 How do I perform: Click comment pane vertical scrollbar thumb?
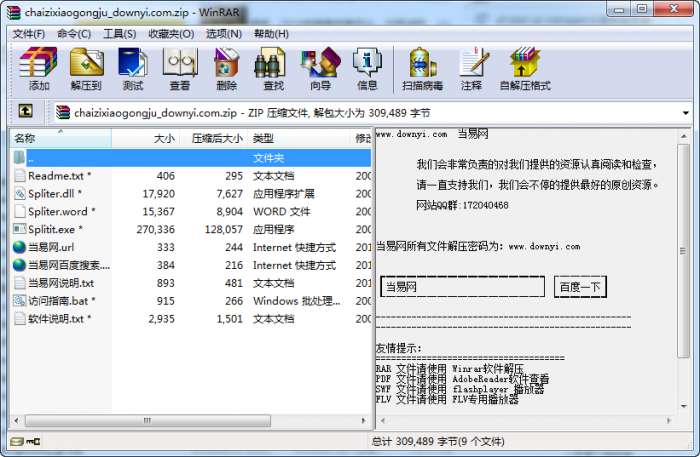[x=683, y=251]
